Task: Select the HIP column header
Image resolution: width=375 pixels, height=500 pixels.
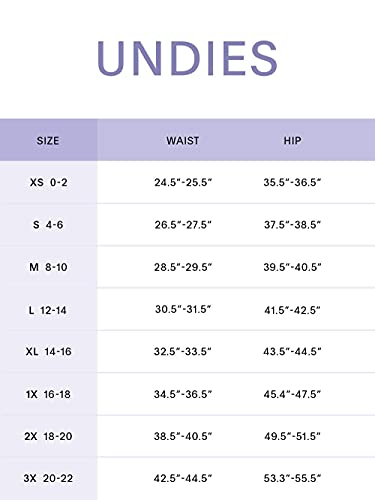Action: click(x=292, y=141)
